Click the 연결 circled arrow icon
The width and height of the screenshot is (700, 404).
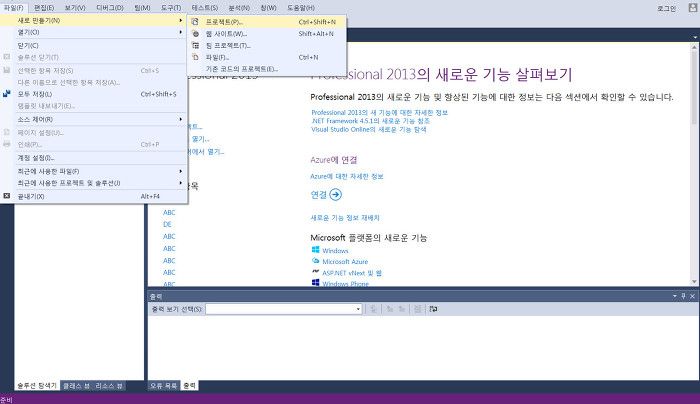tap(335, 195)
